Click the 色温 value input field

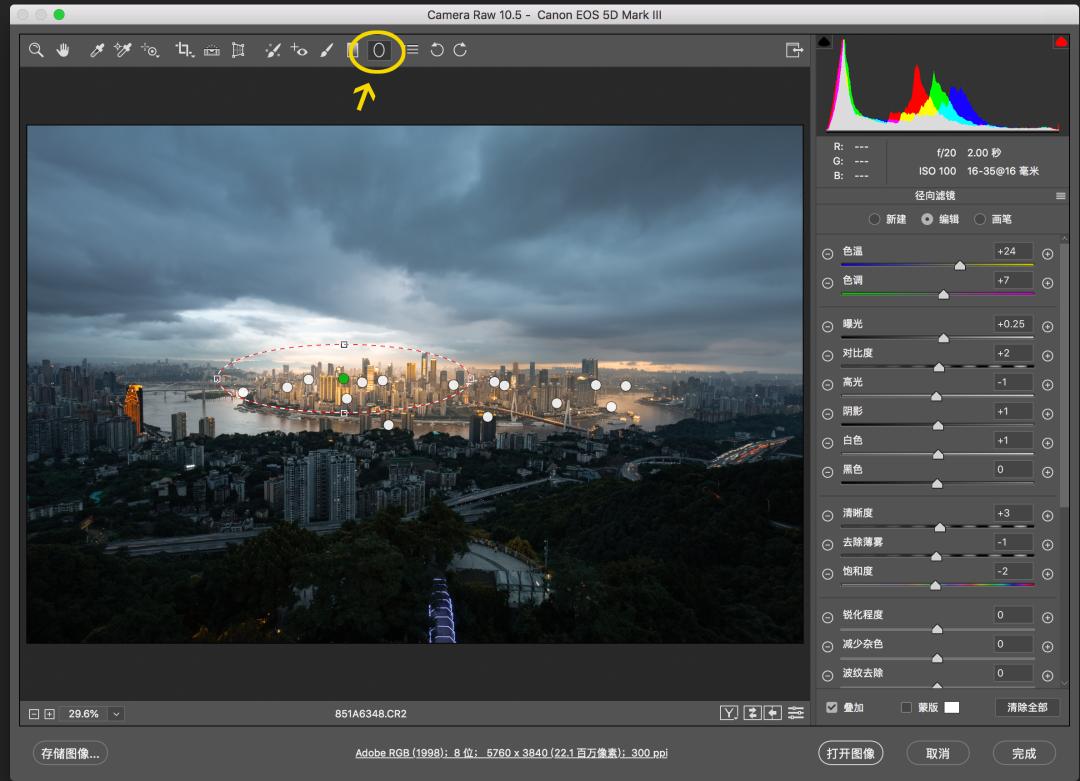(1013, 251)
